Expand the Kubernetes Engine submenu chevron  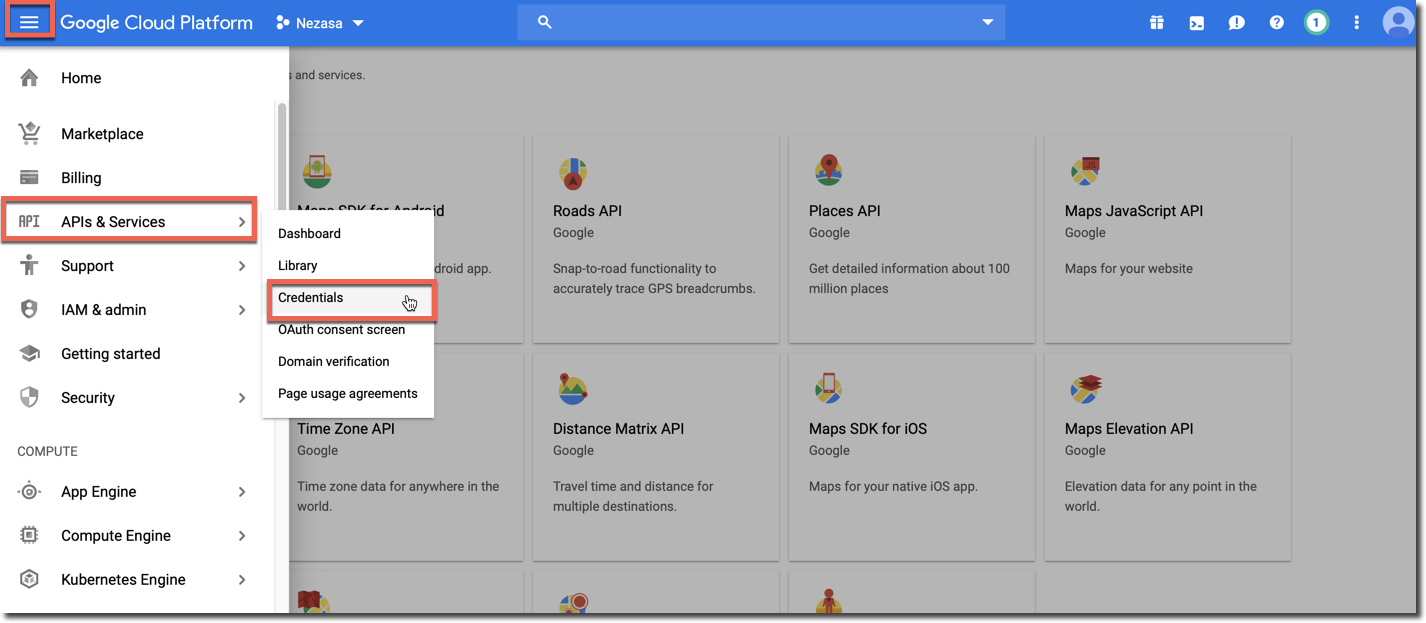click(242, 580)
